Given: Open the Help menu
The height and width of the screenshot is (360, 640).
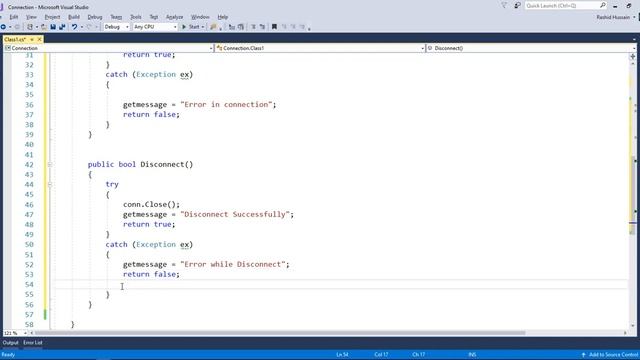Looking at the screenshot, I should 222,17.
